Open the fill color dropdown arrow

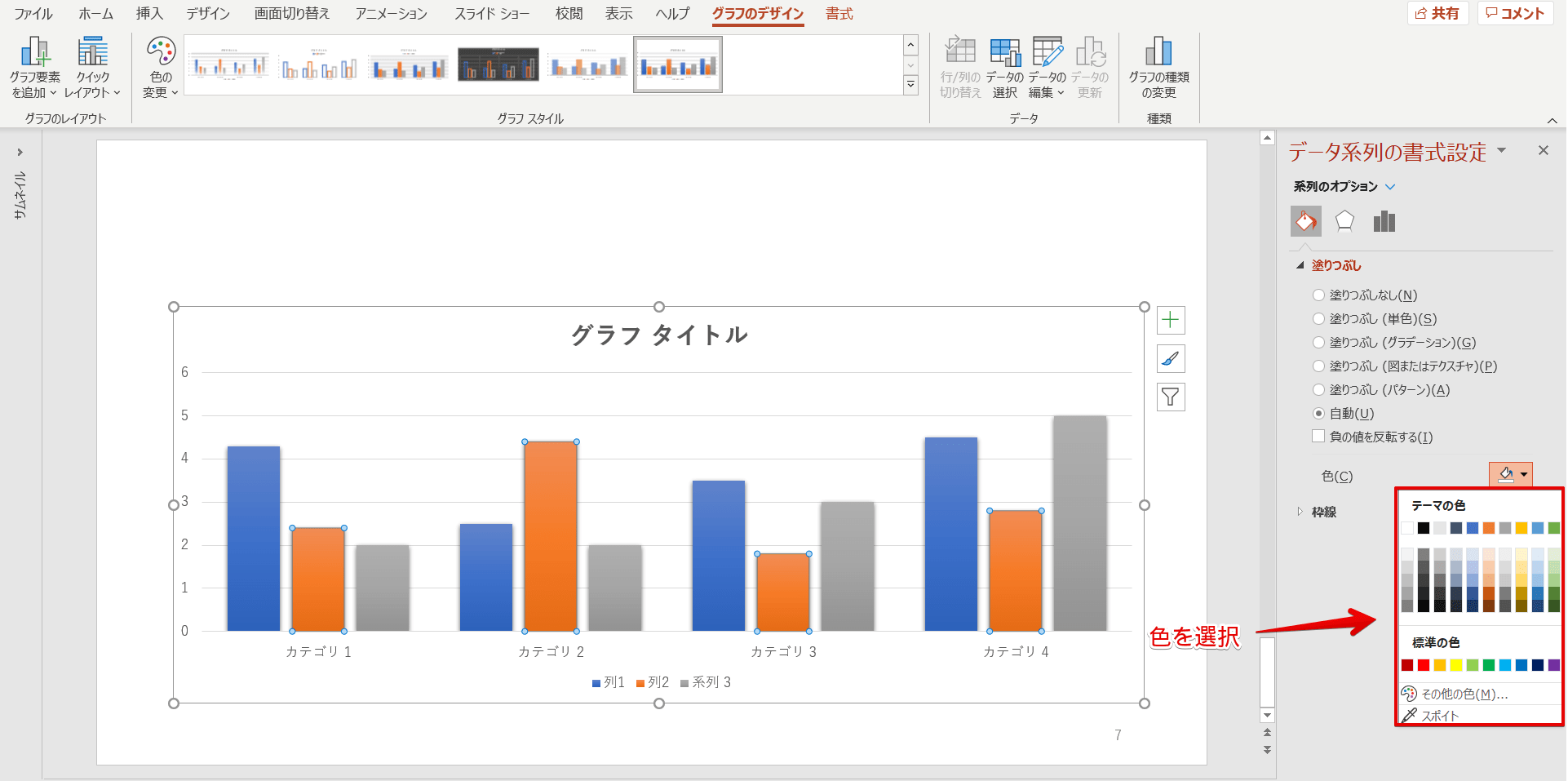point(1524,475)
